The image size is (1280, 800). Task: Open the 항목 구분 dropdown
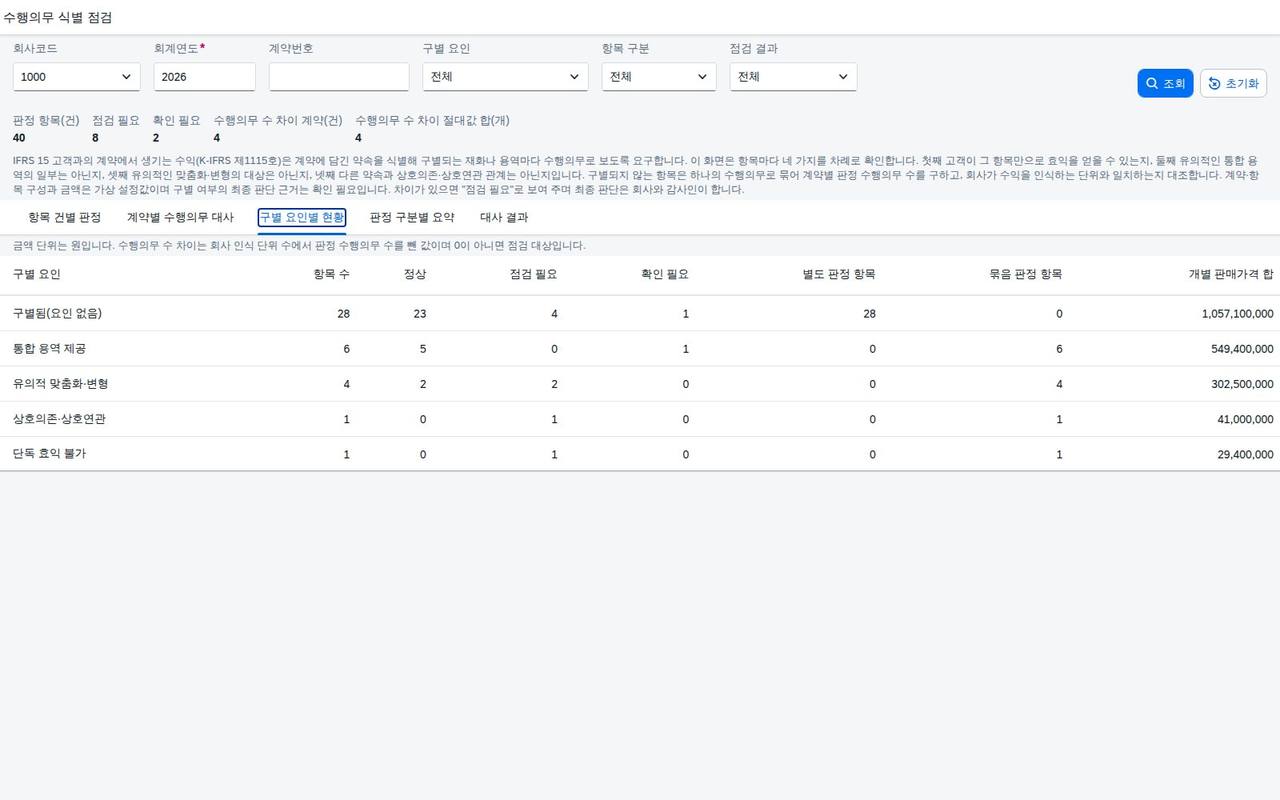coord(659,77)
